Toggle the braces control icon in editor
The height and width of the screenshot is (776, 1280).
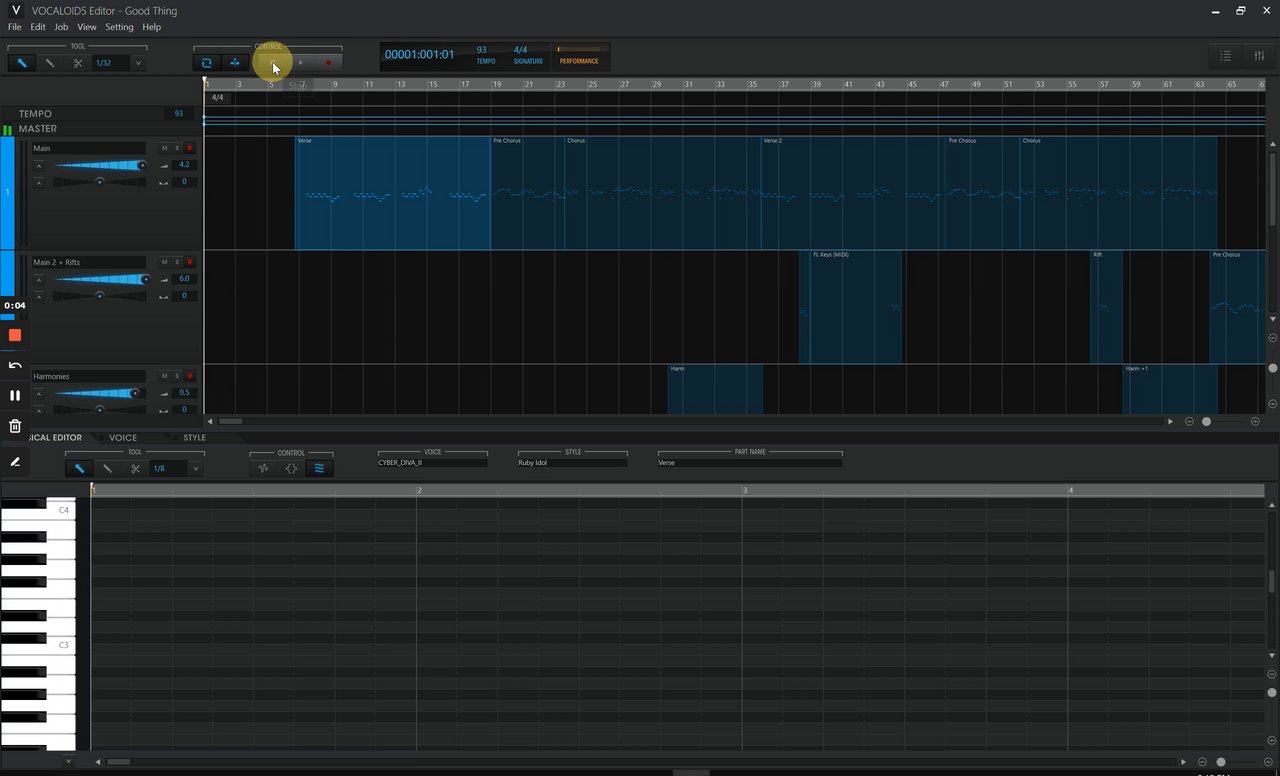(292, 468)
